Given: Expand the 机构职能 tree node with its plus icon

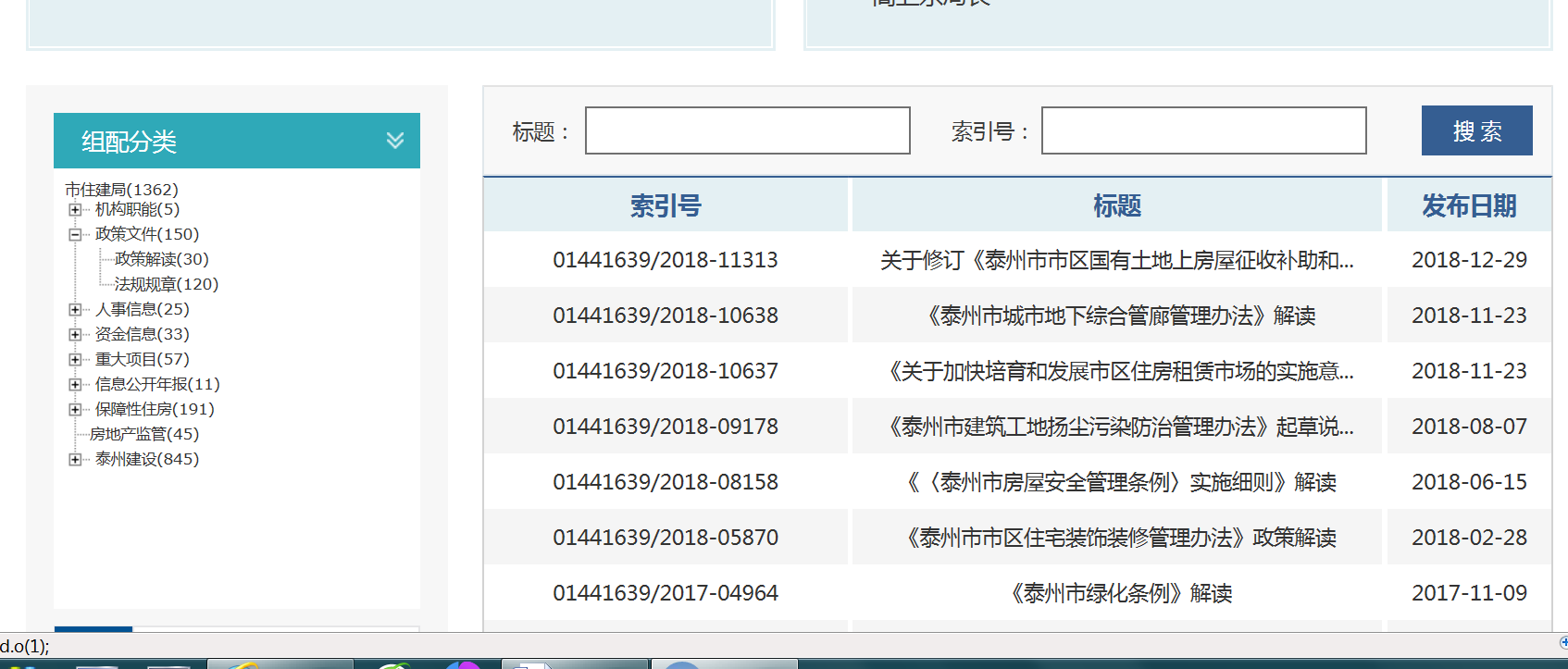Looking at the screenshot, I should [75, 210].
